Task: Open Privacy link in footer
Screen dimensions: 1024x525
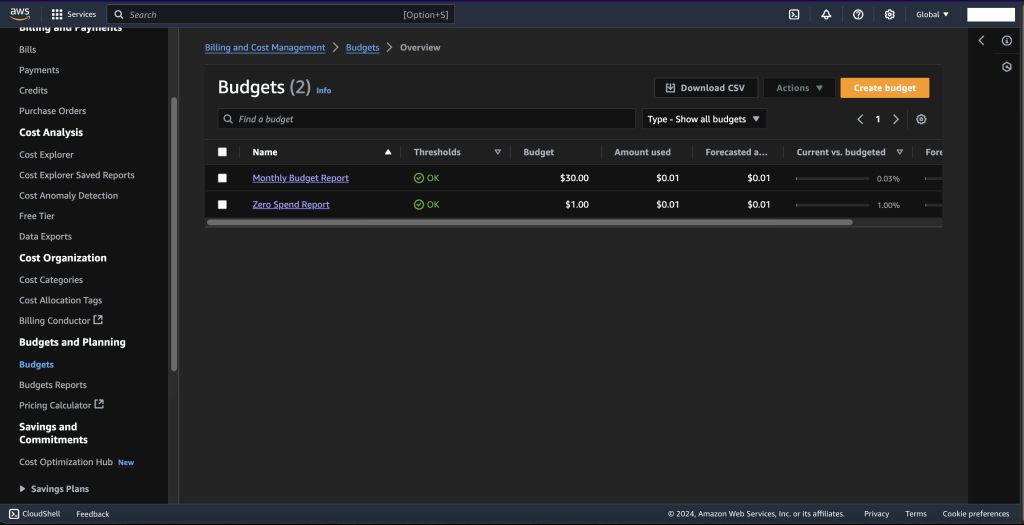Action: (876, 514)
